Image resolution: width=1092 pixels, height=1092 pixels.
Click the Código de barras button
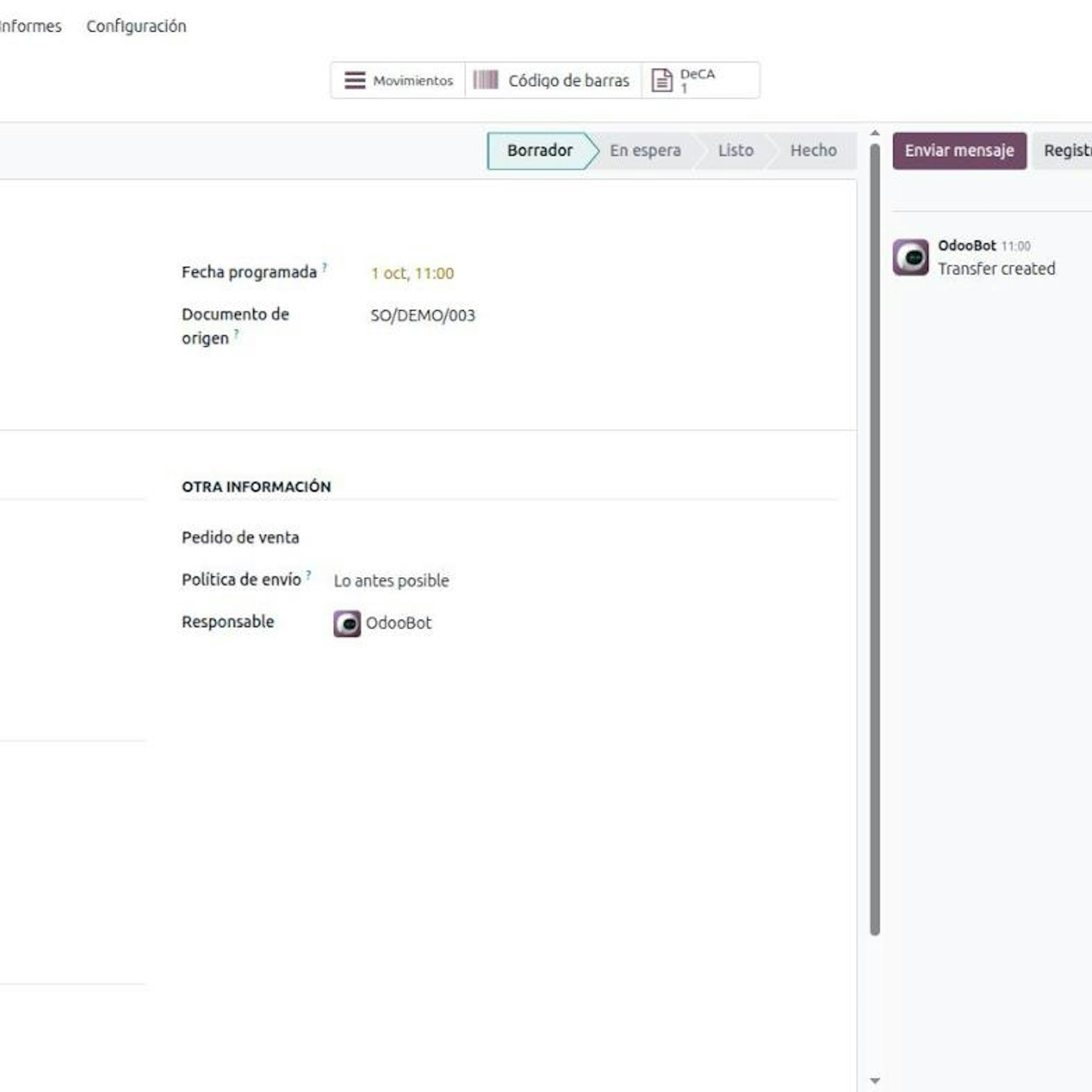[x=553, y=80]
